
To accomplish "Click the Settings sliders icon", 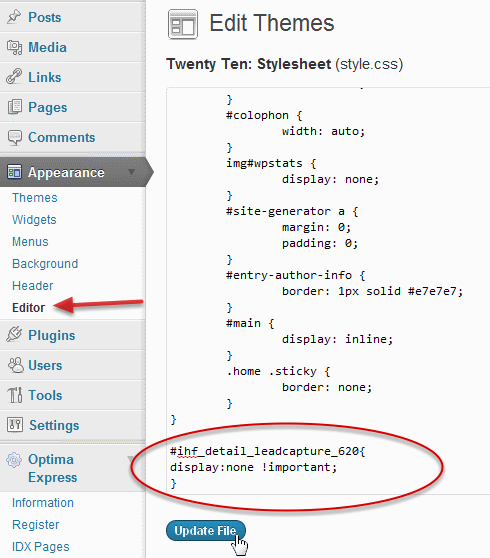I will click(15, 425).
